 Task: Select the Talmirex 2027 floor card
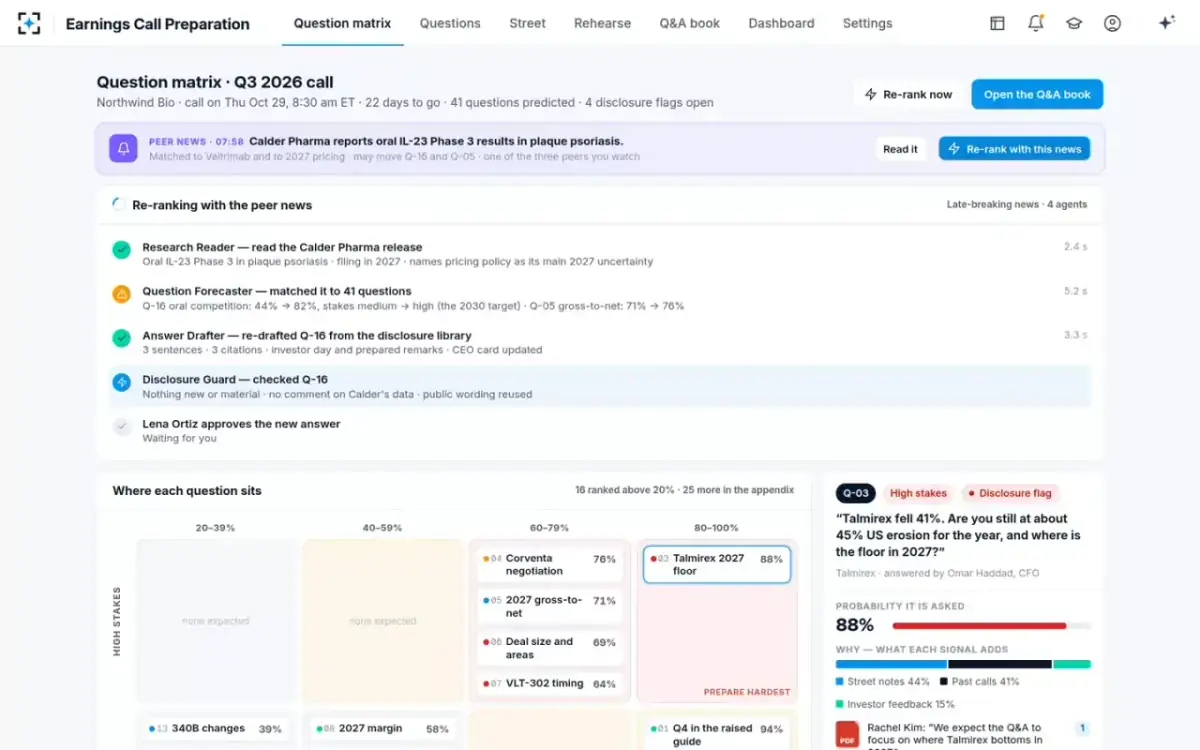[x=717, y=565]
